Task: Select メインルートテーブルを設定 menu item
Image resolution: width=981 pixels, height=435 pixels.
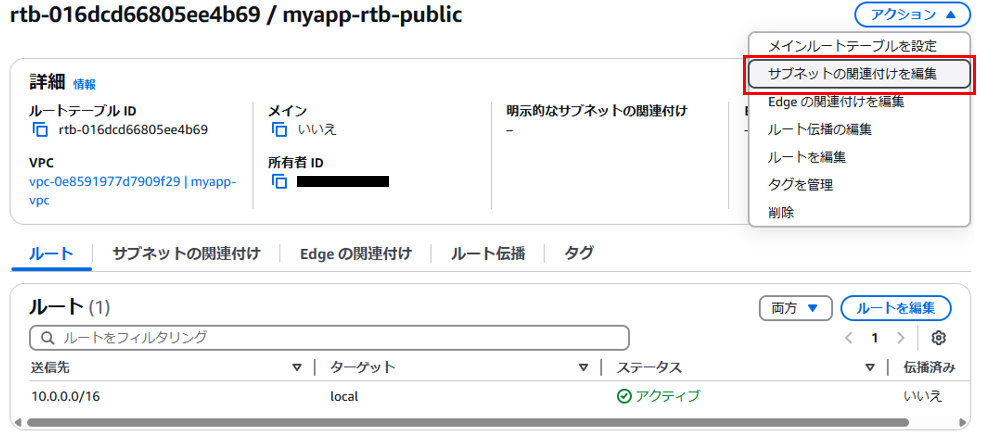Action: pyautogui.click(x=861, y=46)
